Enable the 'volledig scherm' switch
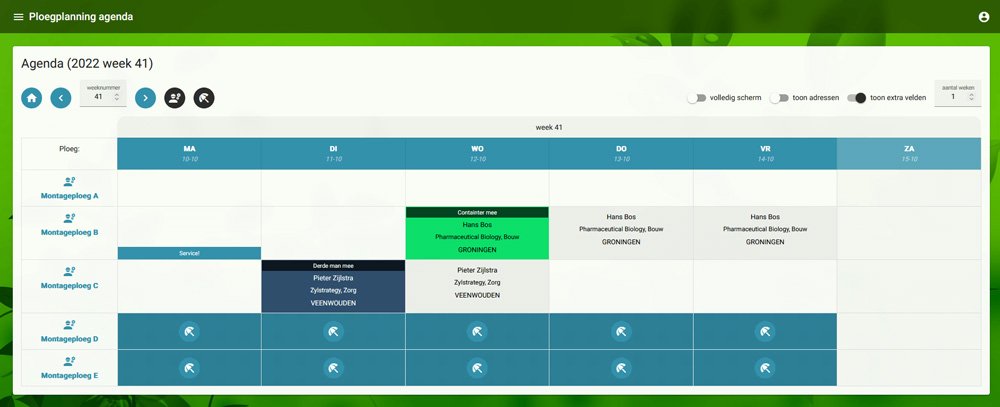The height and width of the screenshot is (407, 1000). point(696,98)
